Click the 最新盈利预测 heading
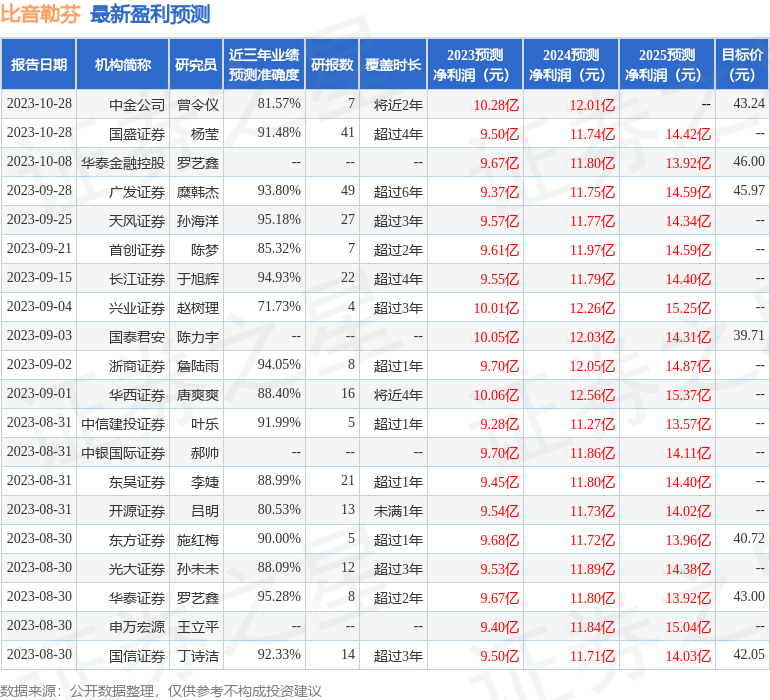 pyautogui.click(x=150, y=14)
